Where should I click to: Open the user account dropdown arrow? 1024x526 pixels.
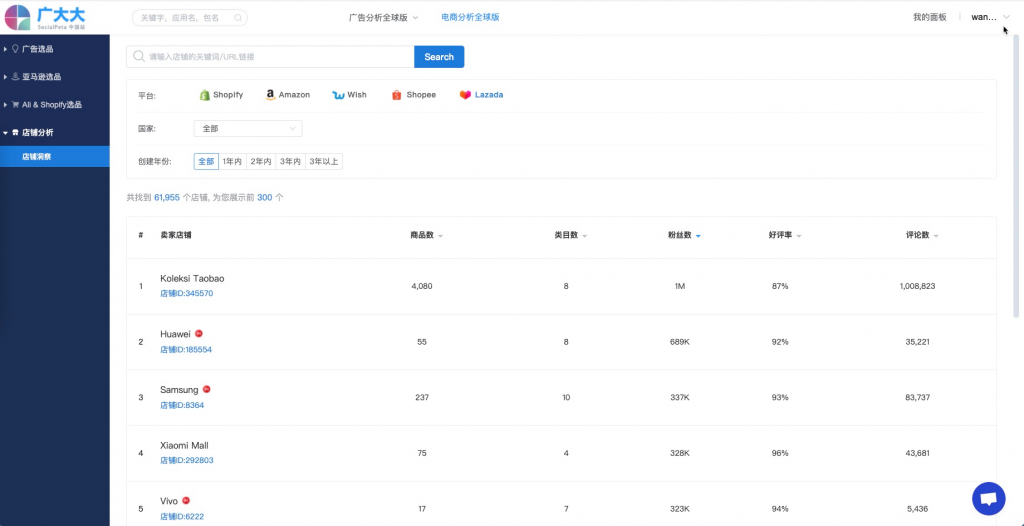[1006, 18]
